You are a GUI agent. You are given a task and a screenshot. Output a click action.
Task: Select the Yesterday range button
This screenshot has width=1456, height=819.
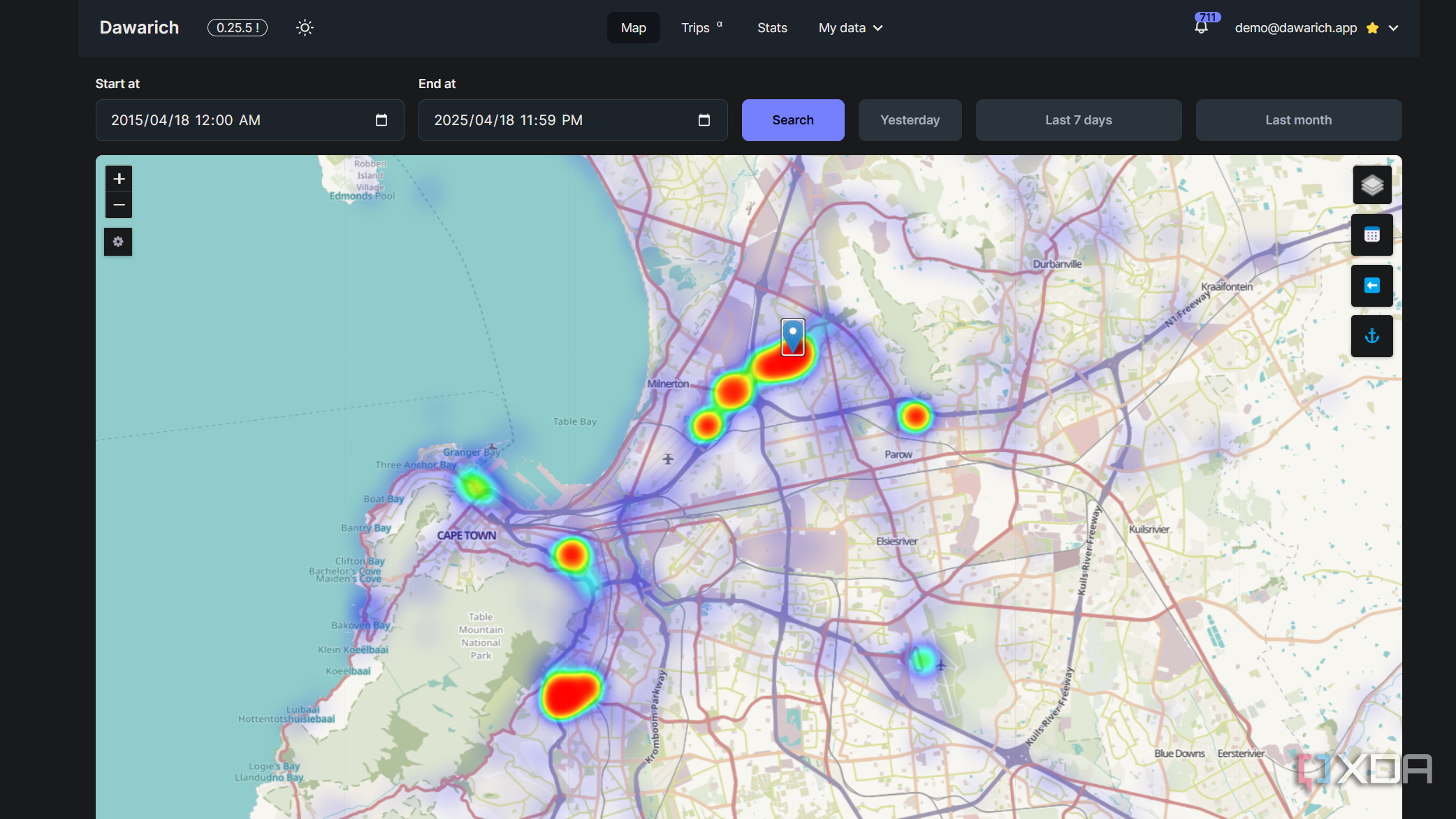coord(910,120)
